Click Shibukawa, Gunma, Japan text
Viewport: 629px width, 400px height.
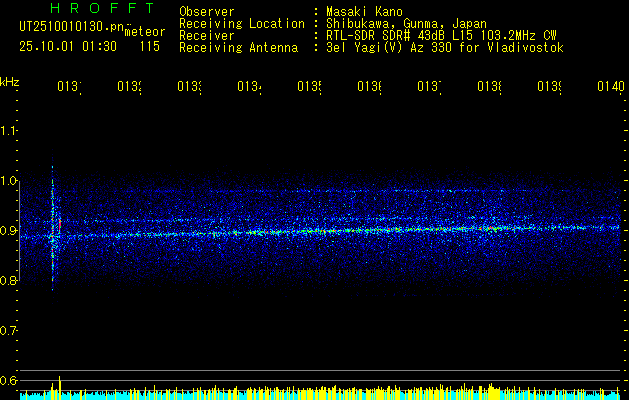click(406, 24)
